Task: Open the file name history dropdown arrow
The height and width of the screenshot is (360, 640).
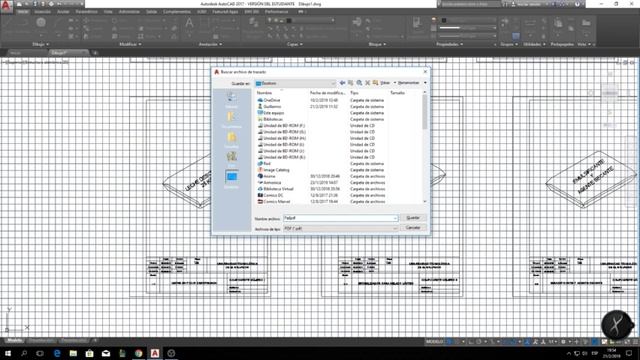Action: point(395,218)
